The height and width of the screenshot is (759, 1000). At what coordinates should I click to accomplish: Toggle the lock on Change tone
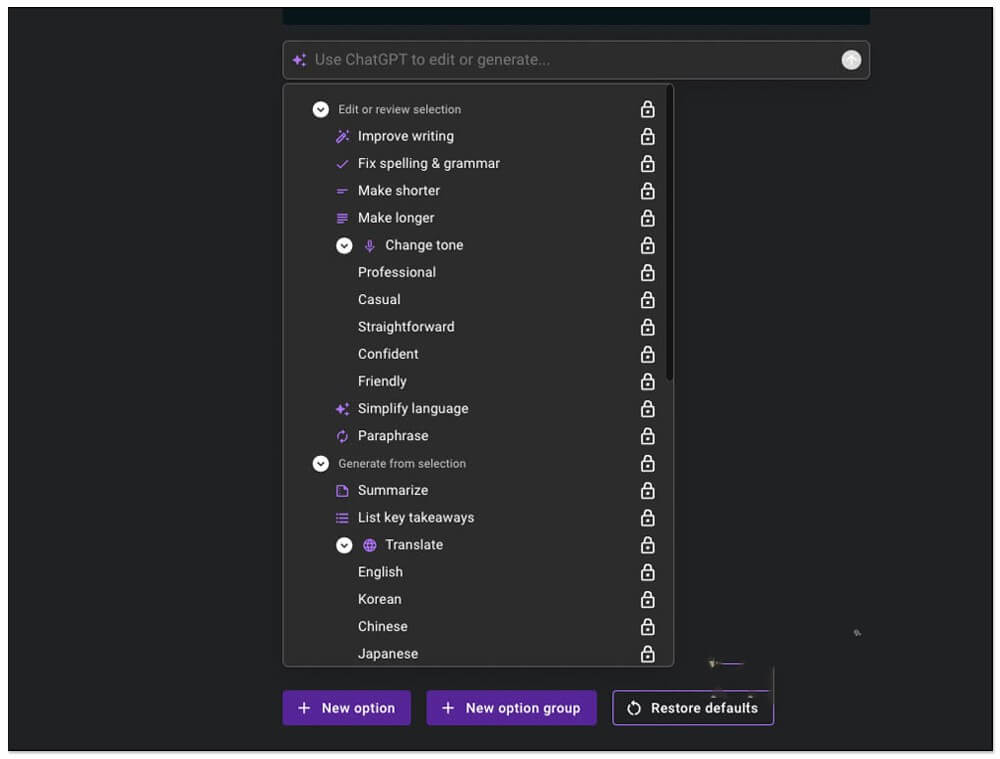tap(647, 246)
